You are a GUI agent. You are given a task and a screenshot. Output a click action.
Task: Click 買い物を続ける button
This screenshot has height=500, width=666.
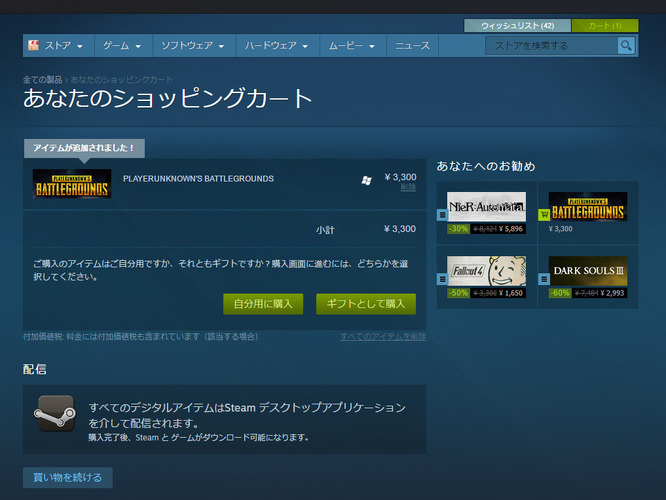point(68,477)
